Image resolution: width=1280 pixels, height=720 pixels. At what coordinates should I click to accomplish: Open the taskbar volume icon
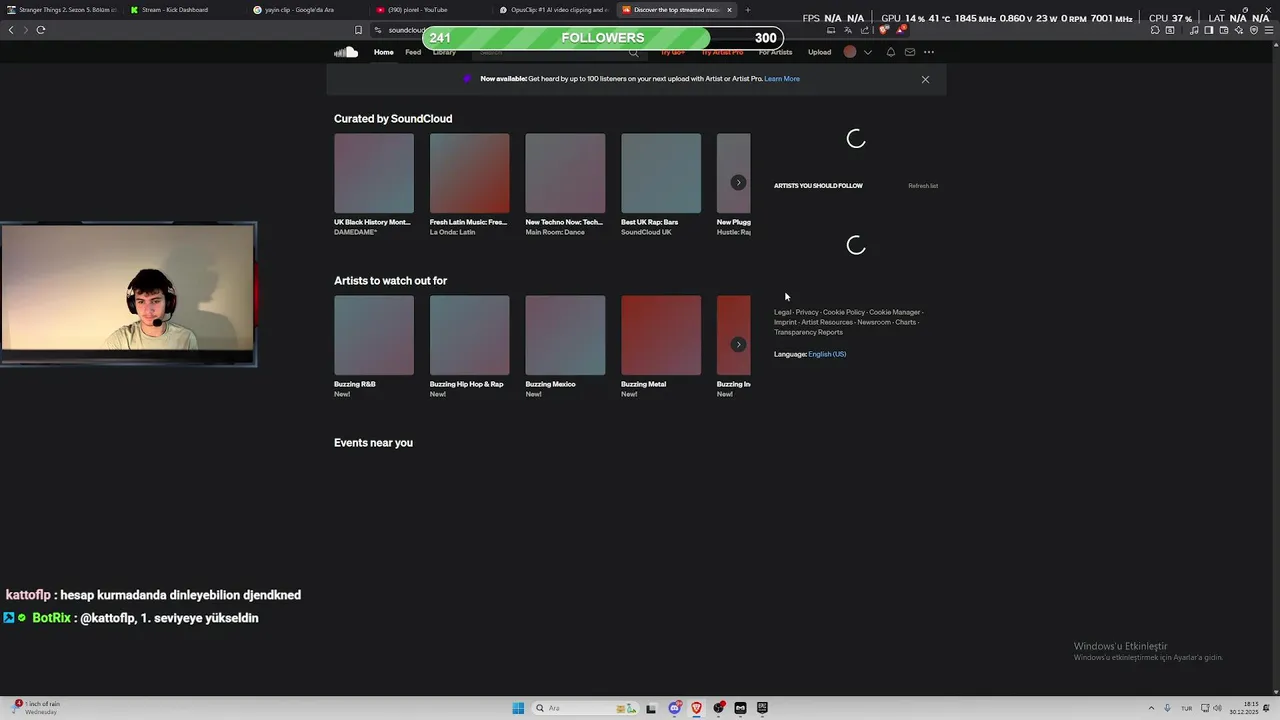pyautogui.click(x=1218, y=708)
